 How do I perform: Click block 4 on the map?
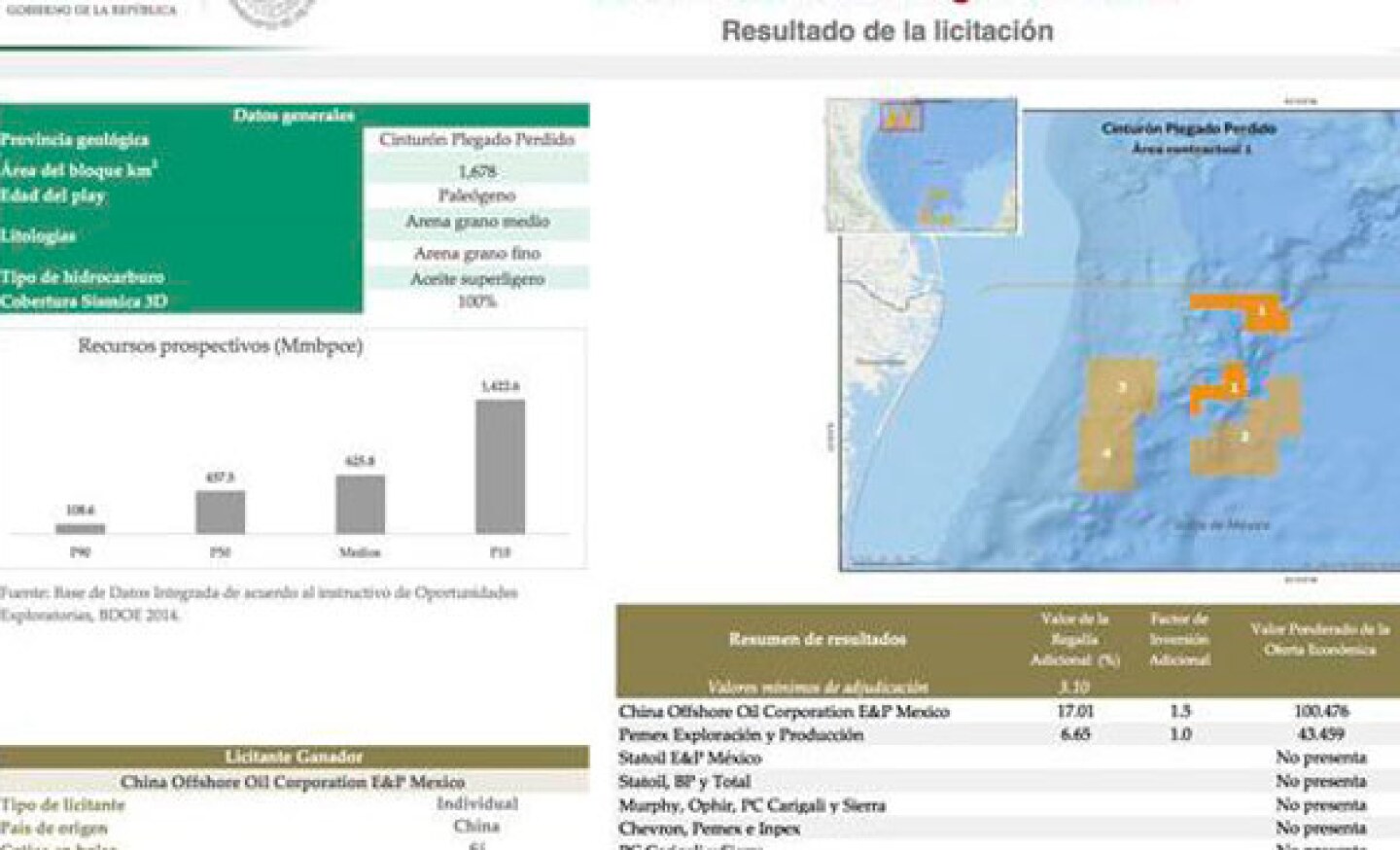1108,452
